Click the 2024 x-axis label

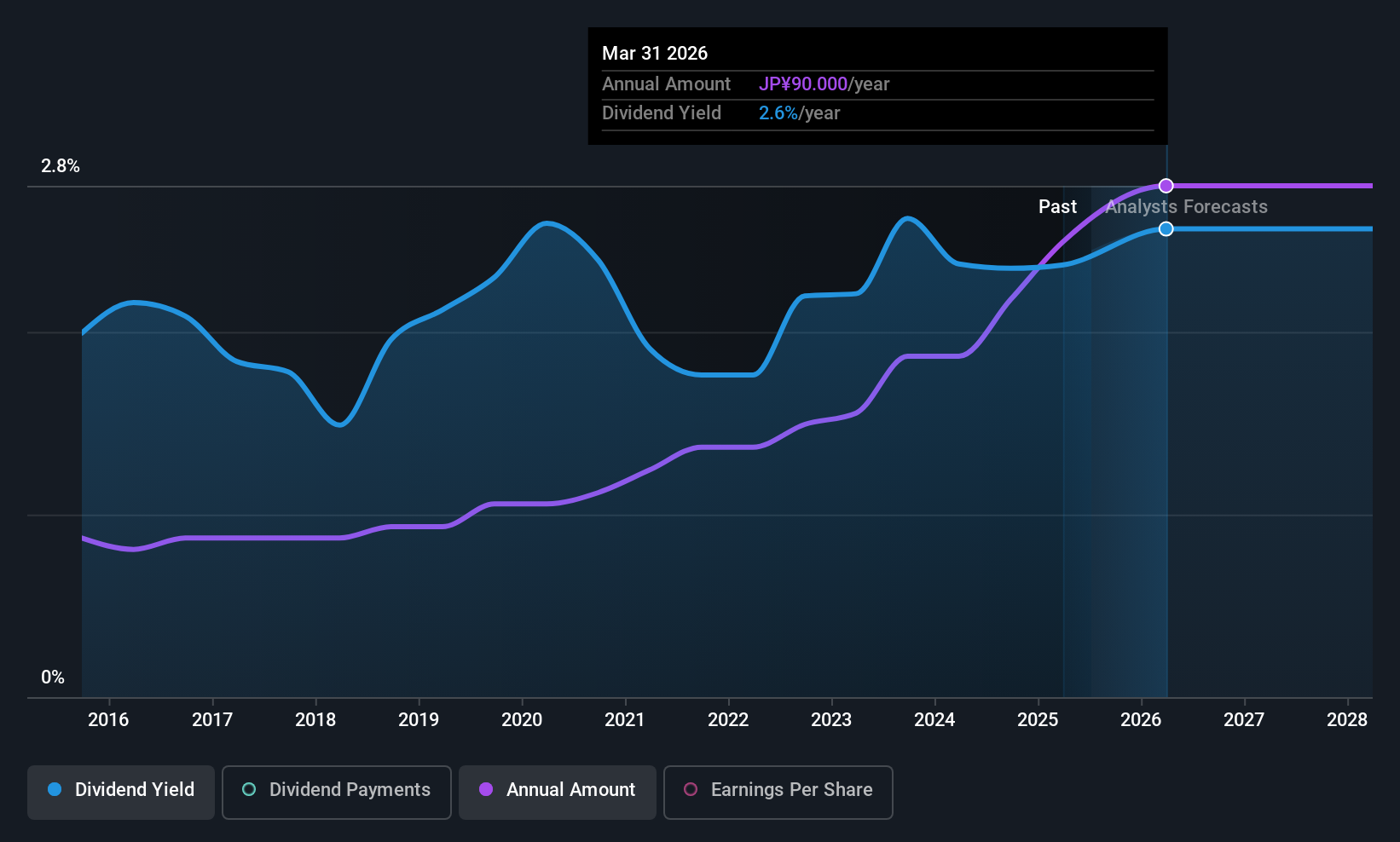[x=934, y=720]
